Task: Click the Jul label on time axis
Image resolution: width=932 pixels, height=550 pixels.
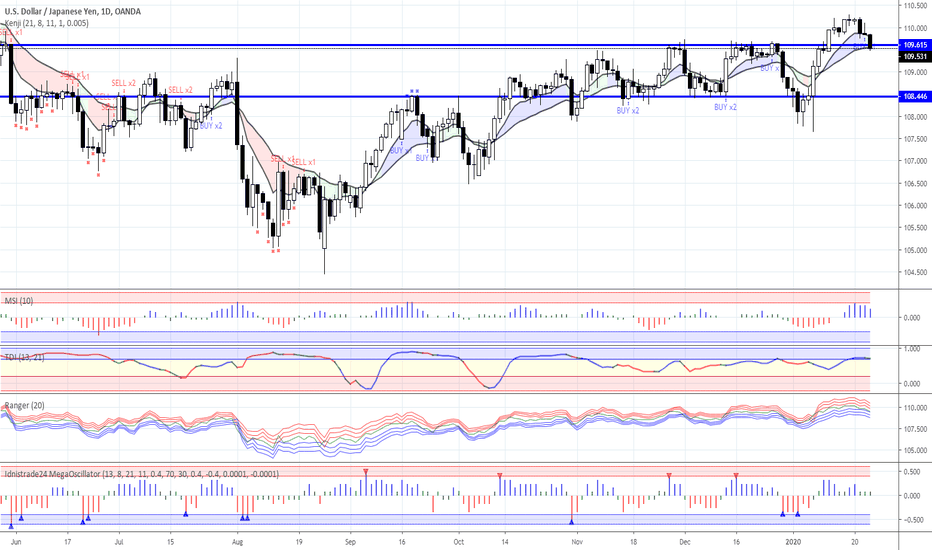Action: [x=119, y=539]
